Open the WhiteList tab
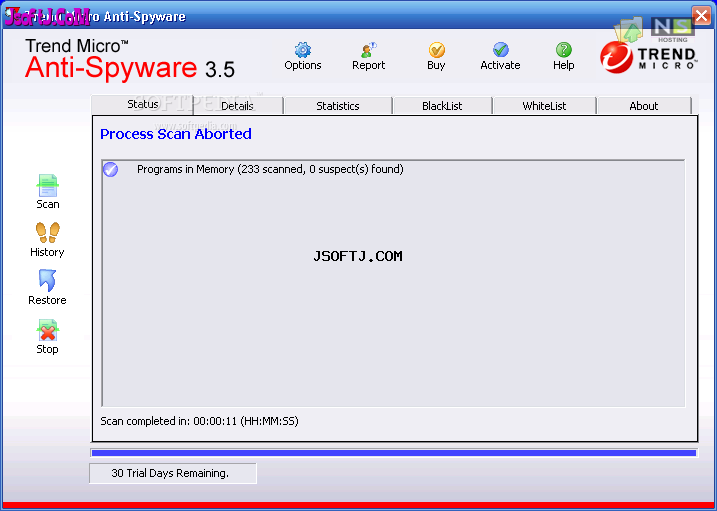717x511 pixels. coord(544,106)
